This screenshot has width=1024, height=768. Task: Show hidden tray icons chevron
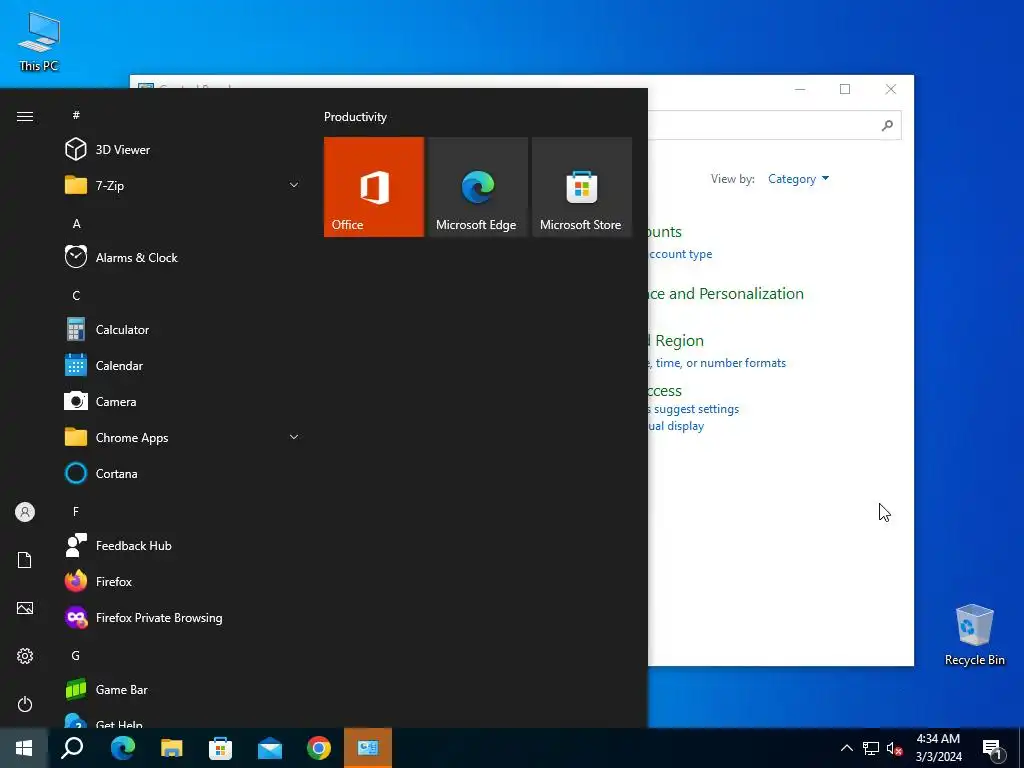[846, 748]
